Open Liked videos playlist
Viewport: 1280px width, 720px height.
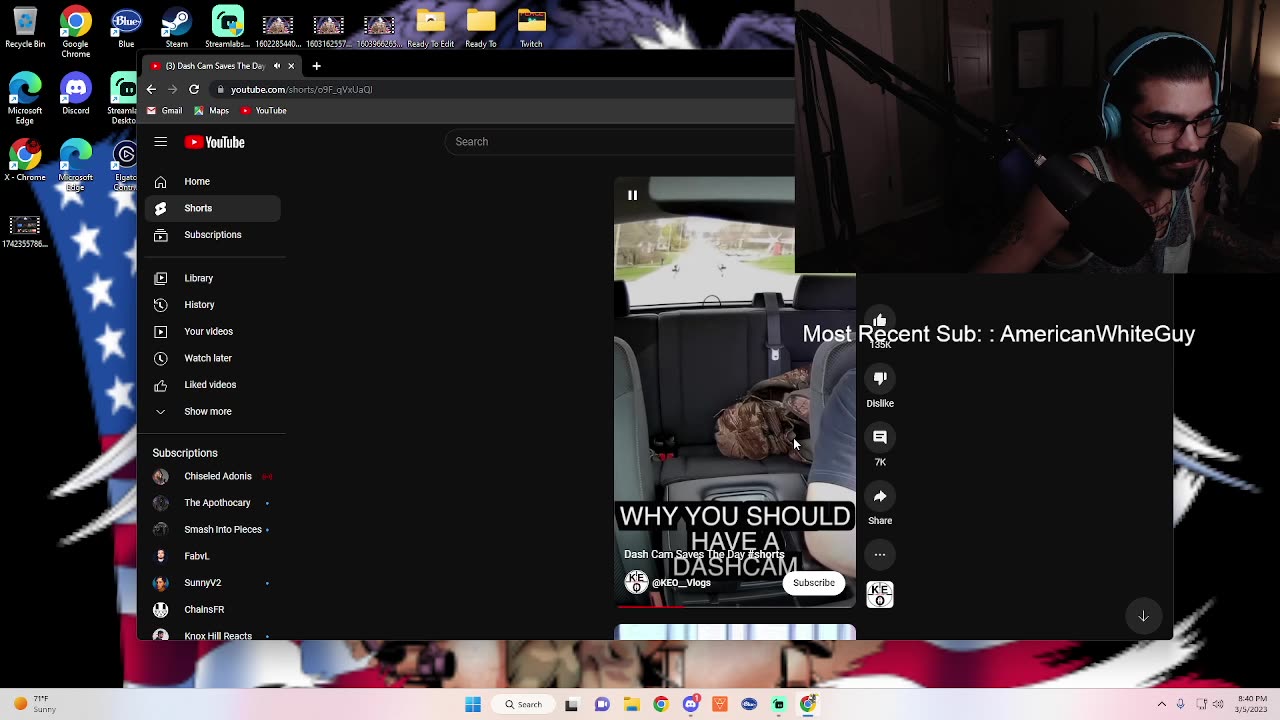pos(213,385)
